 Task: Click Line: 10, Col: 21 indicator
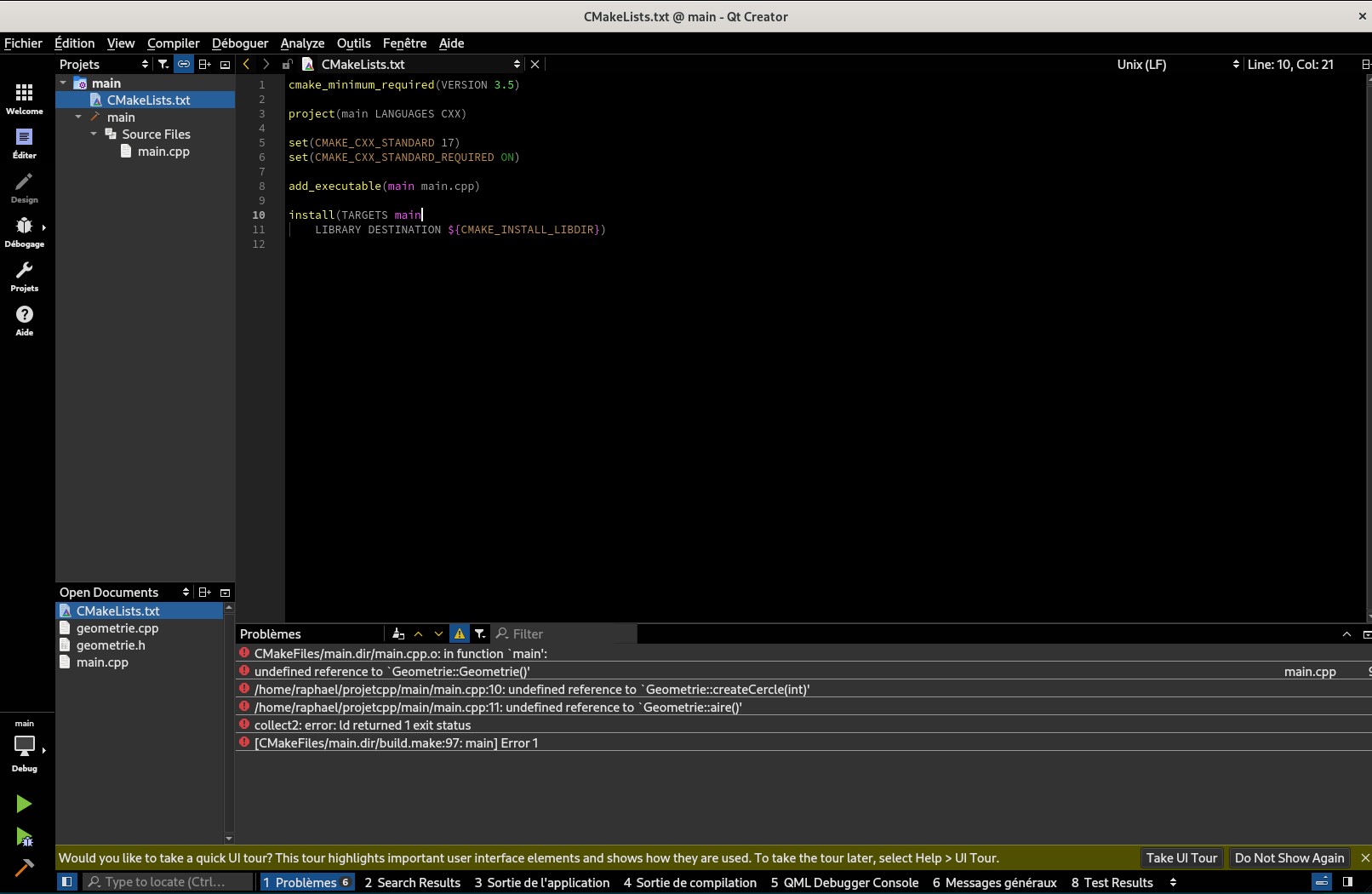point(1290,64)
